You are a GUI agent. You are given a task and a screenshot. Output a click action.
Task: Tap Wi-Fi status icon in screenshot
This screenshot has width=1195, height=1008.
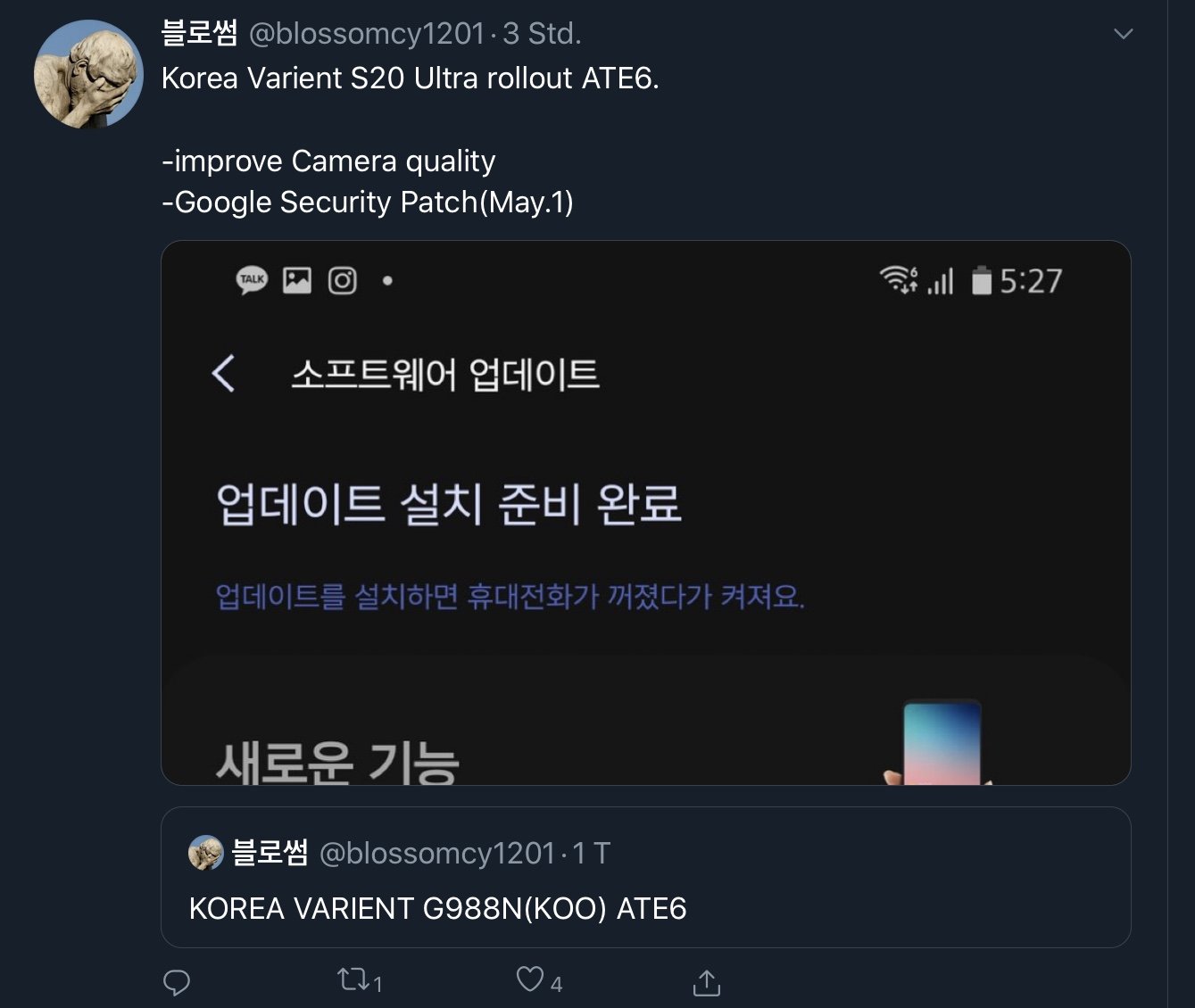(x=899, y=280)
